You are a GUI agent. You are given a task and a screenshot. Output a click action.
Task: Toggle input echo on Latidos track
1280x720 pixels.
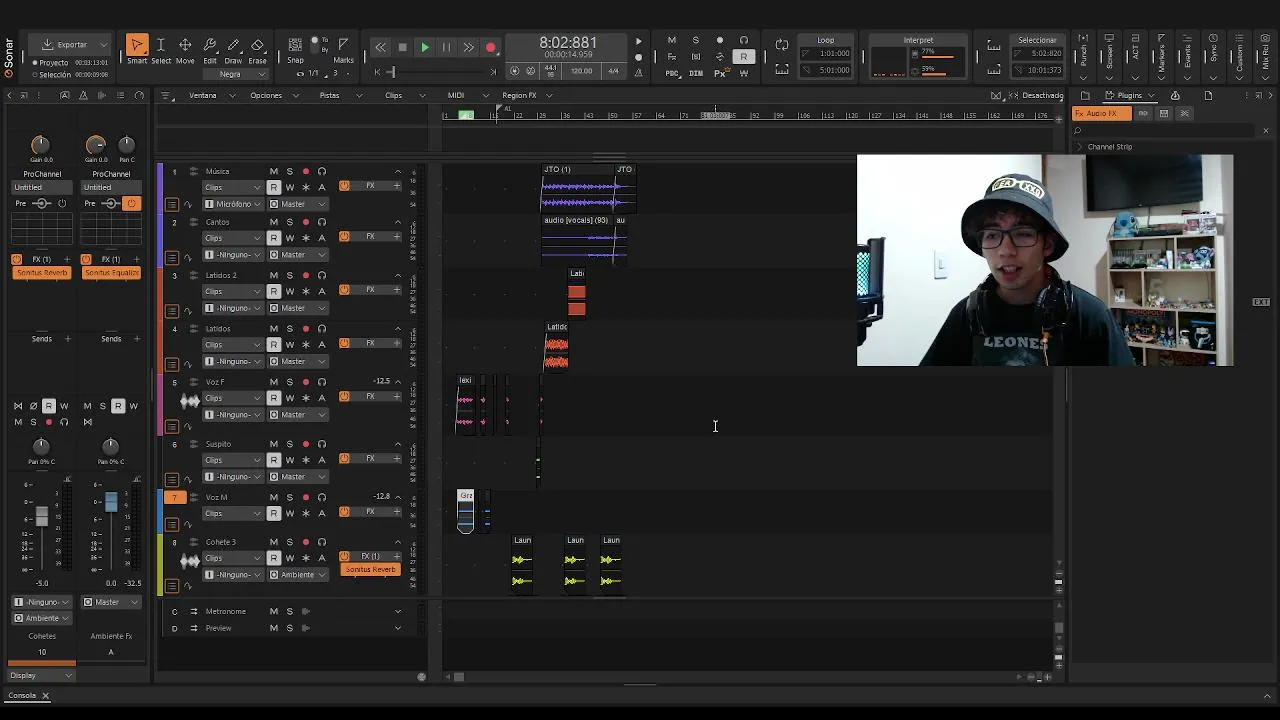pos(321,328)
